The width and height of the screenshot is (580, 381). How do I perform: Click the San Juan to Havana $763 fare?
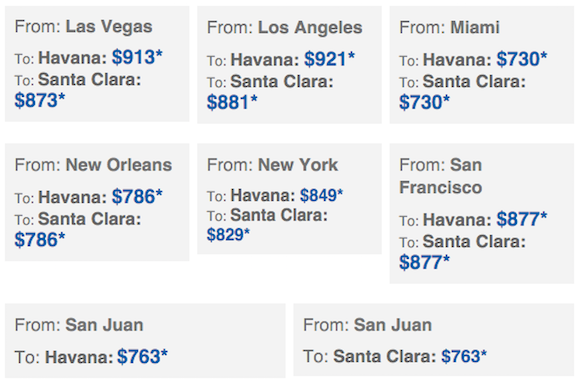pos(142,357)
